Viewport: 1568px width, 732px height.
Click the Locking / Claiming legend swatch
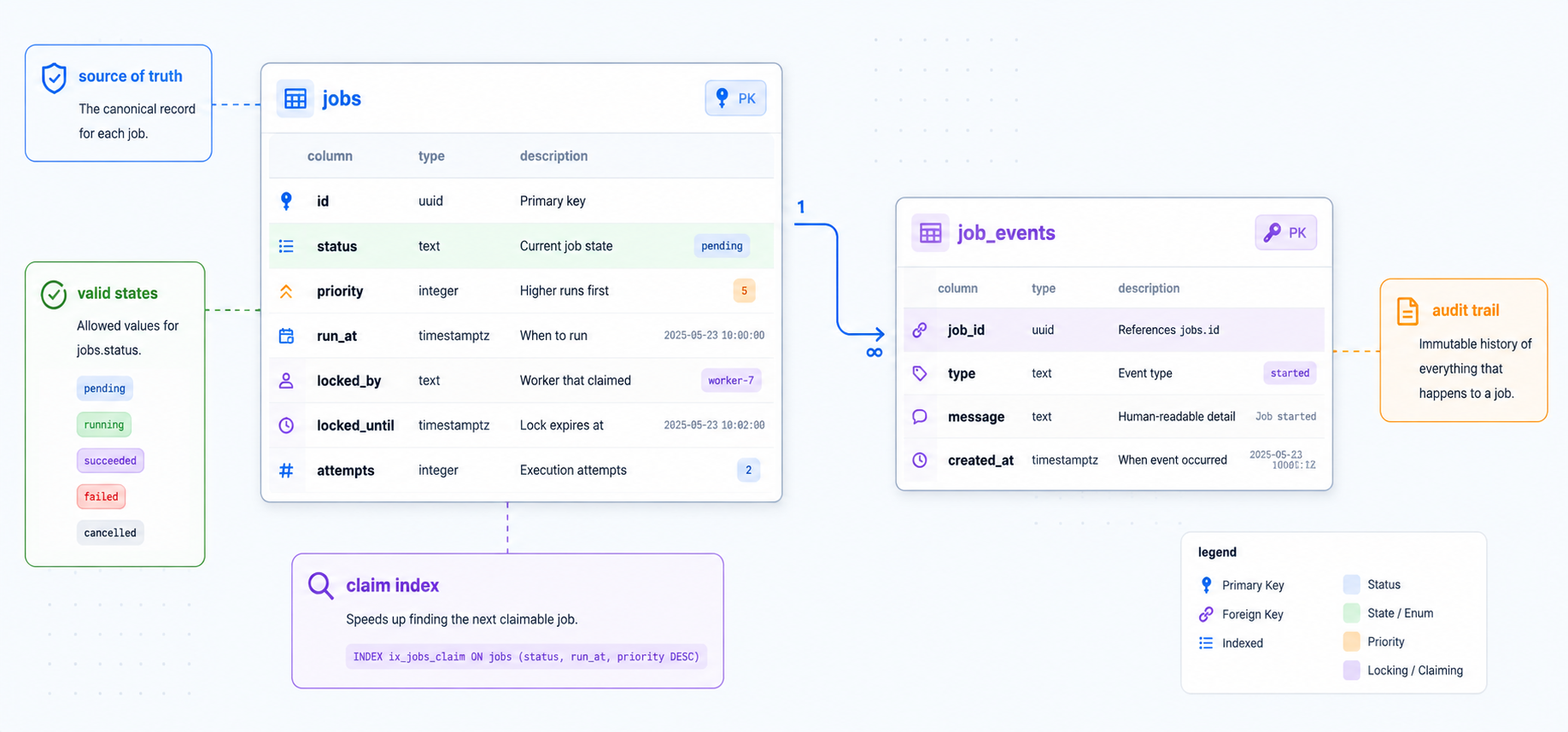click(x=1351, y=671)
